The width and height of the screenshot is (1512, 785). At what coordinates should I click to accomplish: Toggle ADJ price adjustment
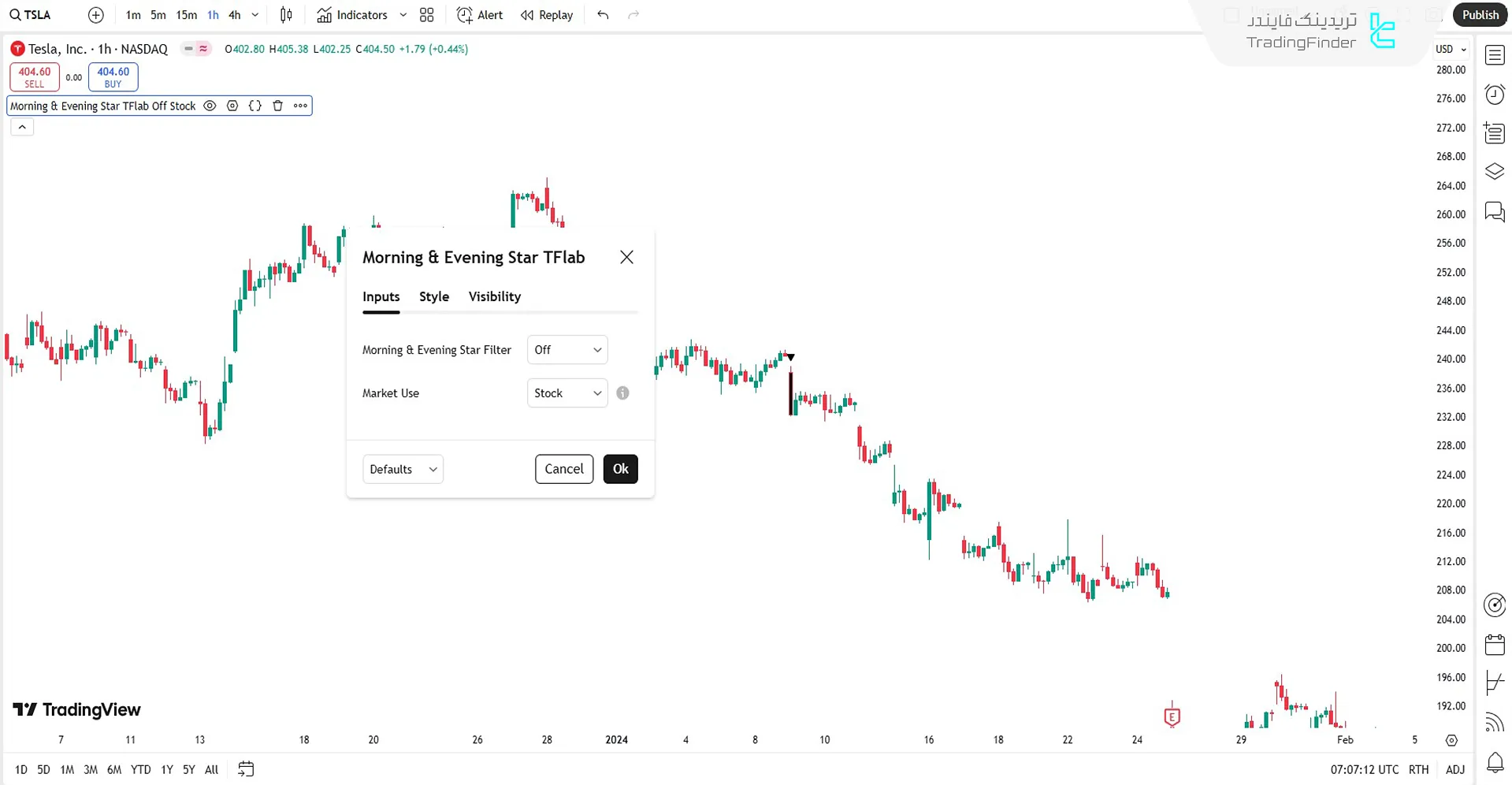click(1455, 769)
